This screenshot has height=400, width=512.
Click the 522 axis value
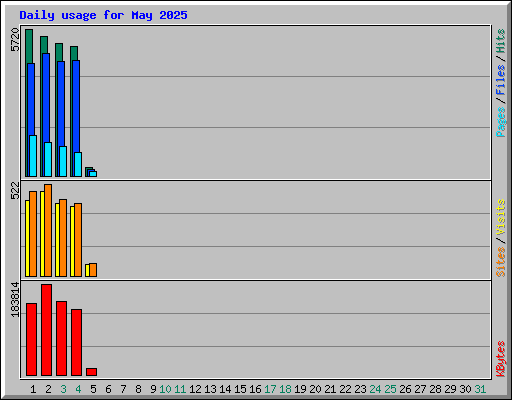click(x=15, y=191)
